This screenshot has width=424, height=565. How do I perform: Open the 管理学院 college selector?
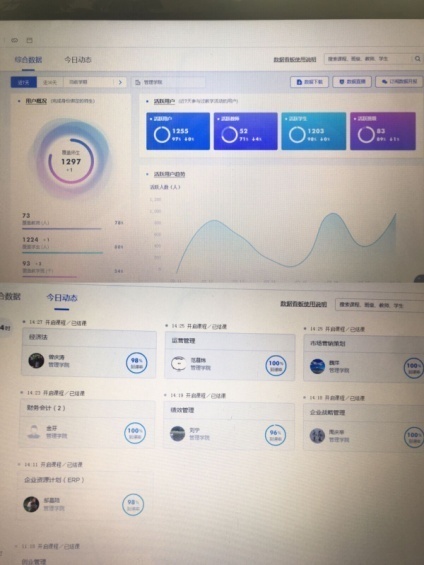pyautogui.click(x=168, y=83)
